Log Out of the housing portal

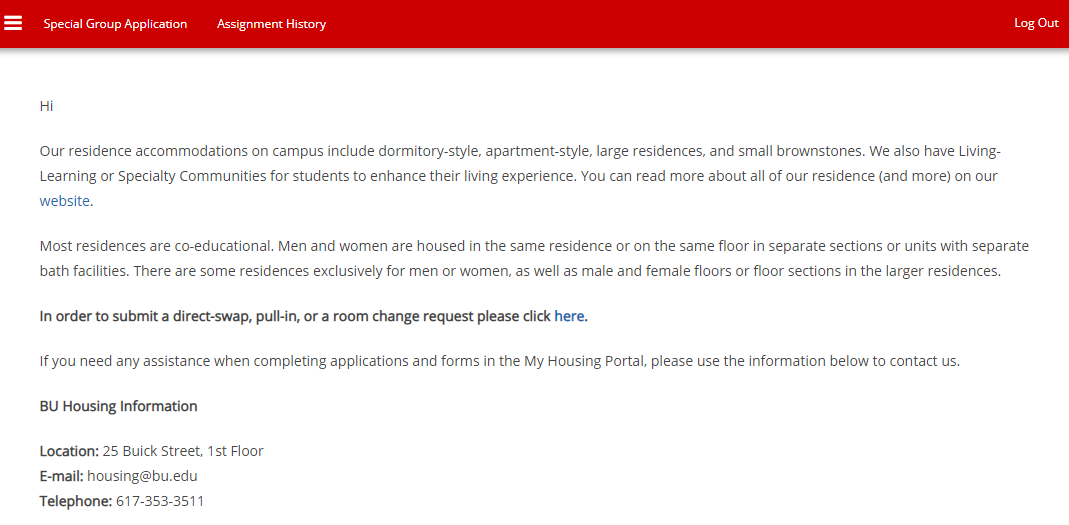click(x=1036, y=23)
